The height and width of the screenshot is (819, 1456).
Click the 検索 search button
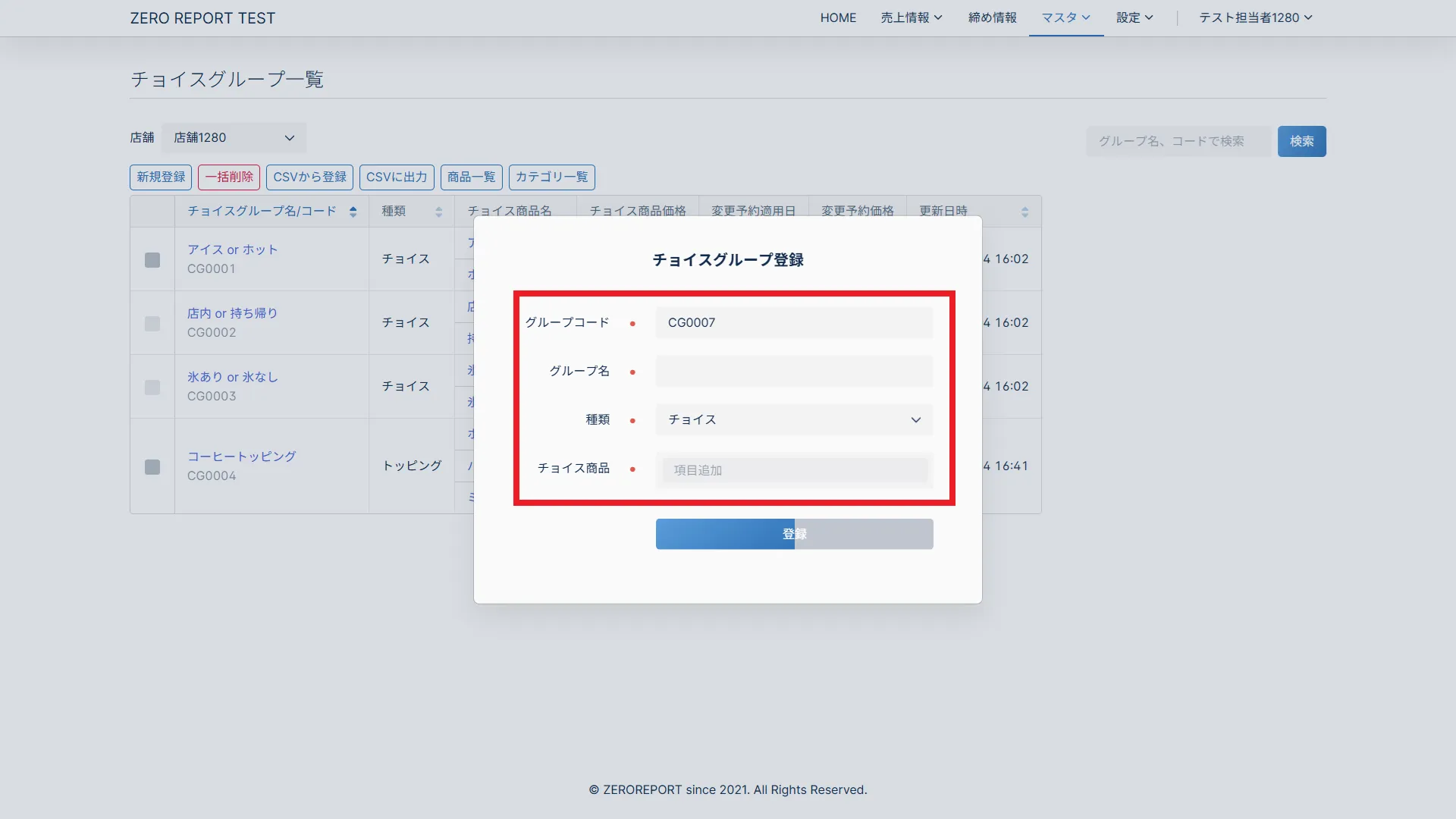1301,141
